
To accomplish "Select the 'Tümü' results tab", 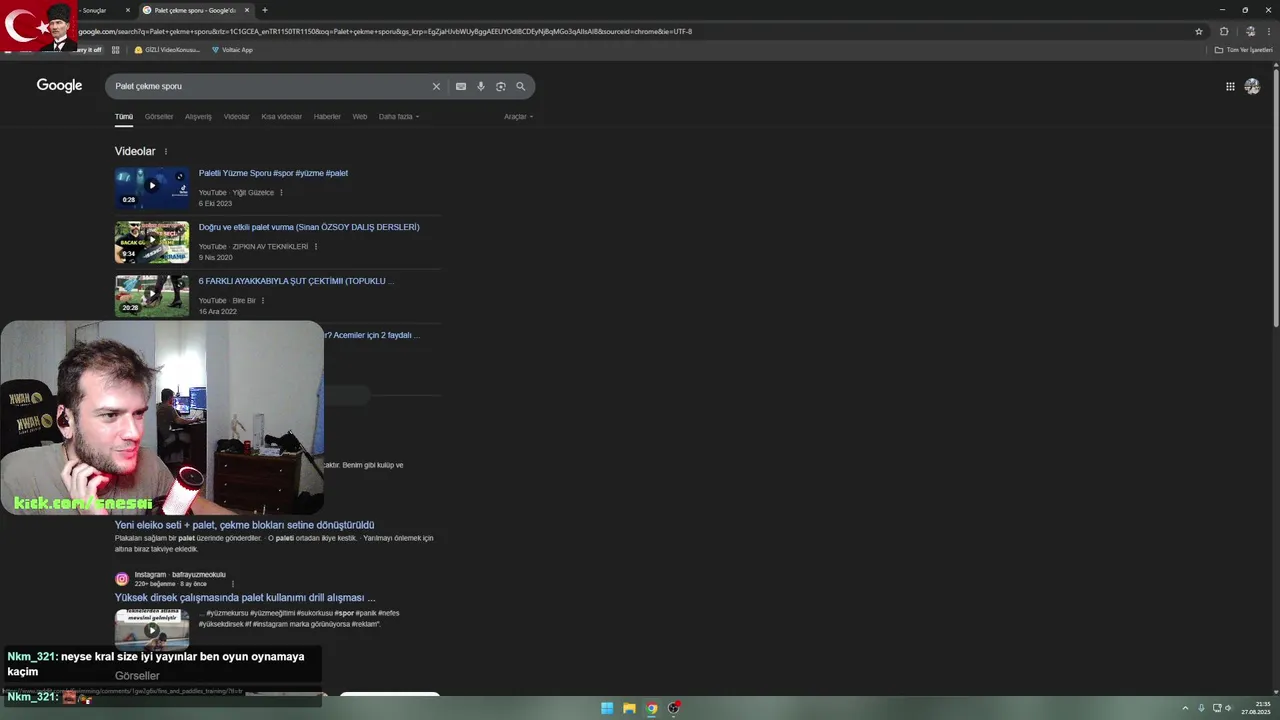I will [x=124, y=117].
